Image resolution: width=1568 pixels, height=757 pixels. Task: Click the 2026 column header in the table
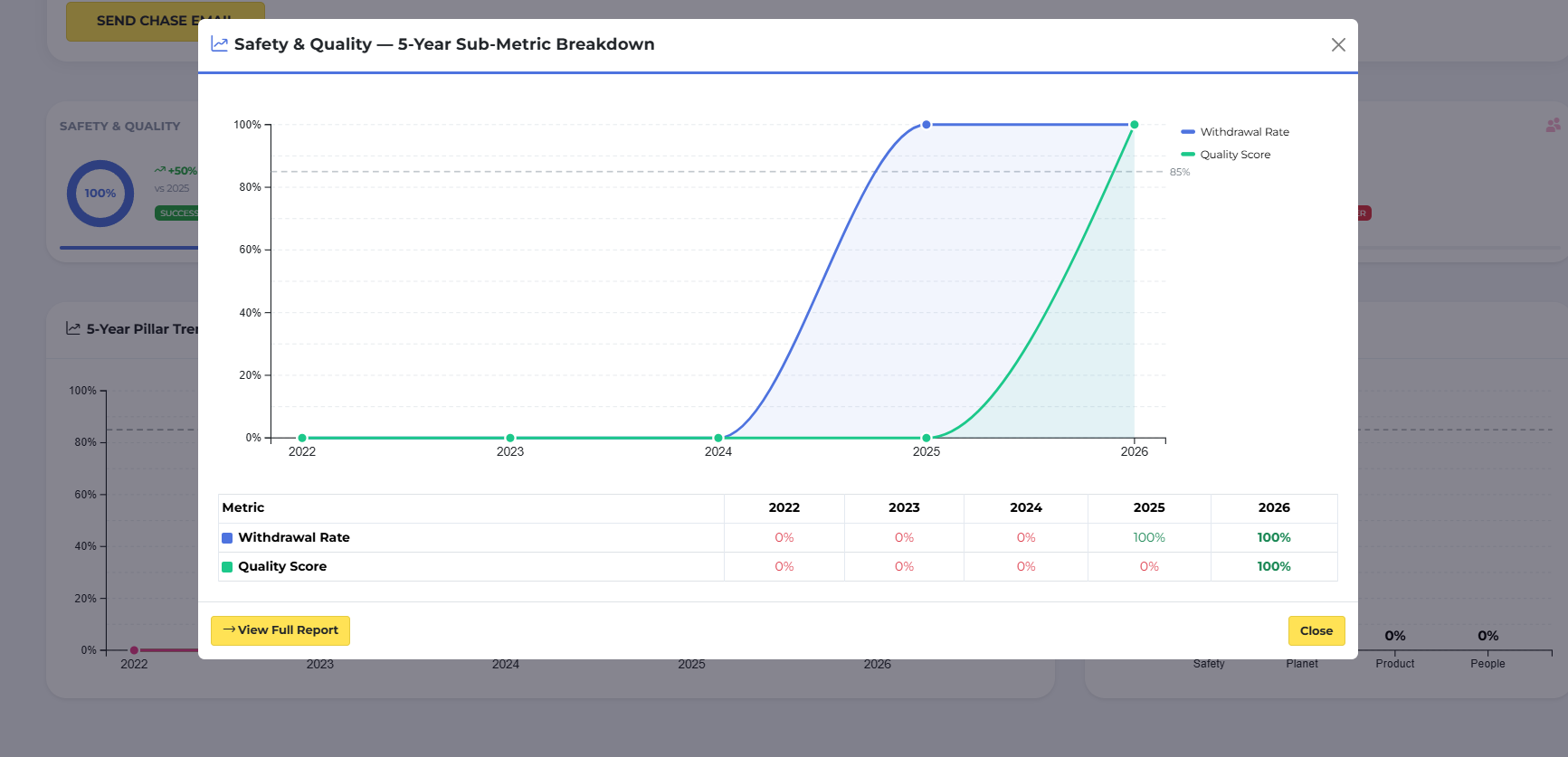(x=1273, y=508)
